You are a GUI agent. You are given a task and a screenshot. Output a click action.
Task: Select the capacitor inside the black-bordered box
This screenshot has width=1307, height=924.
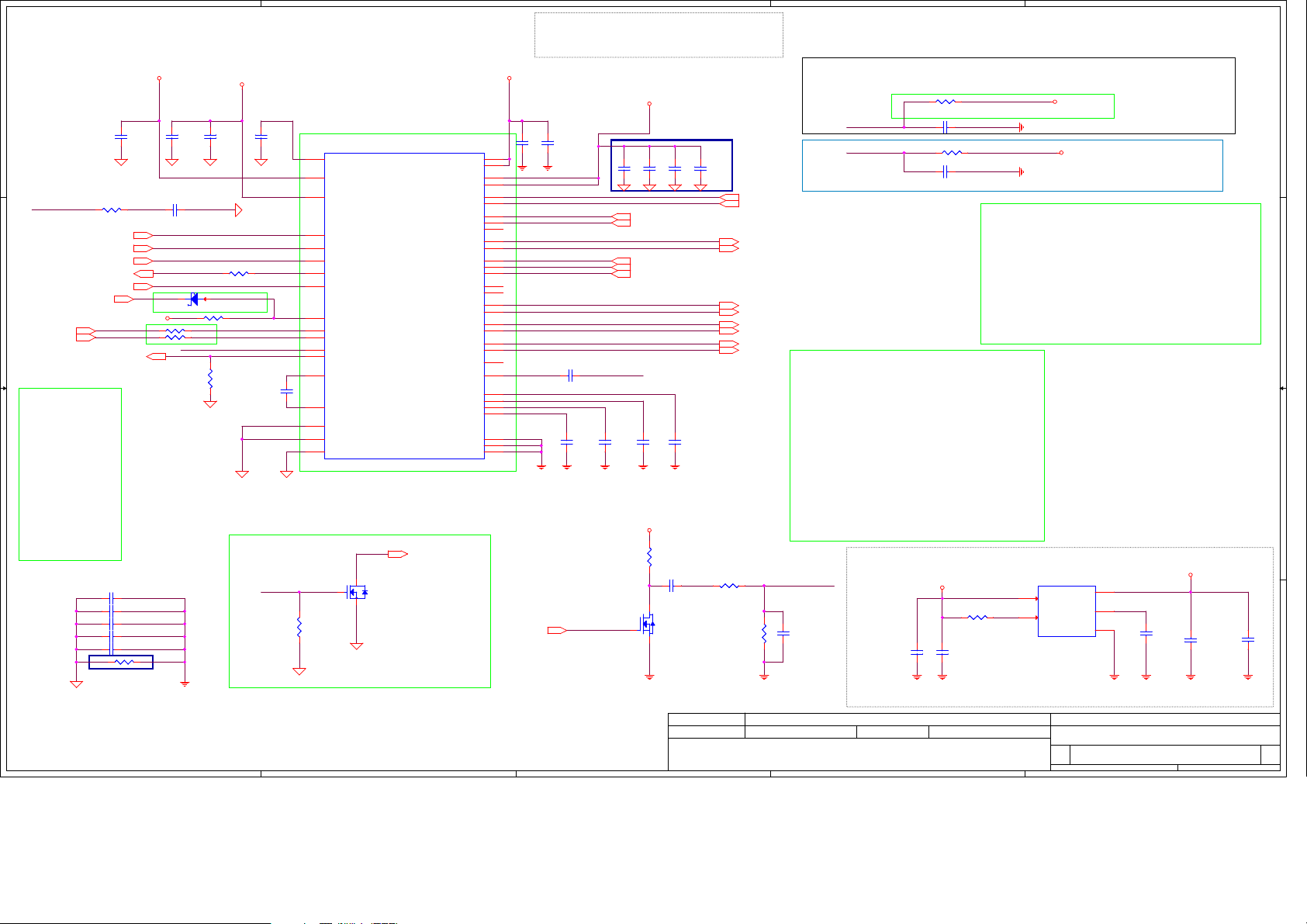point(945,127)
